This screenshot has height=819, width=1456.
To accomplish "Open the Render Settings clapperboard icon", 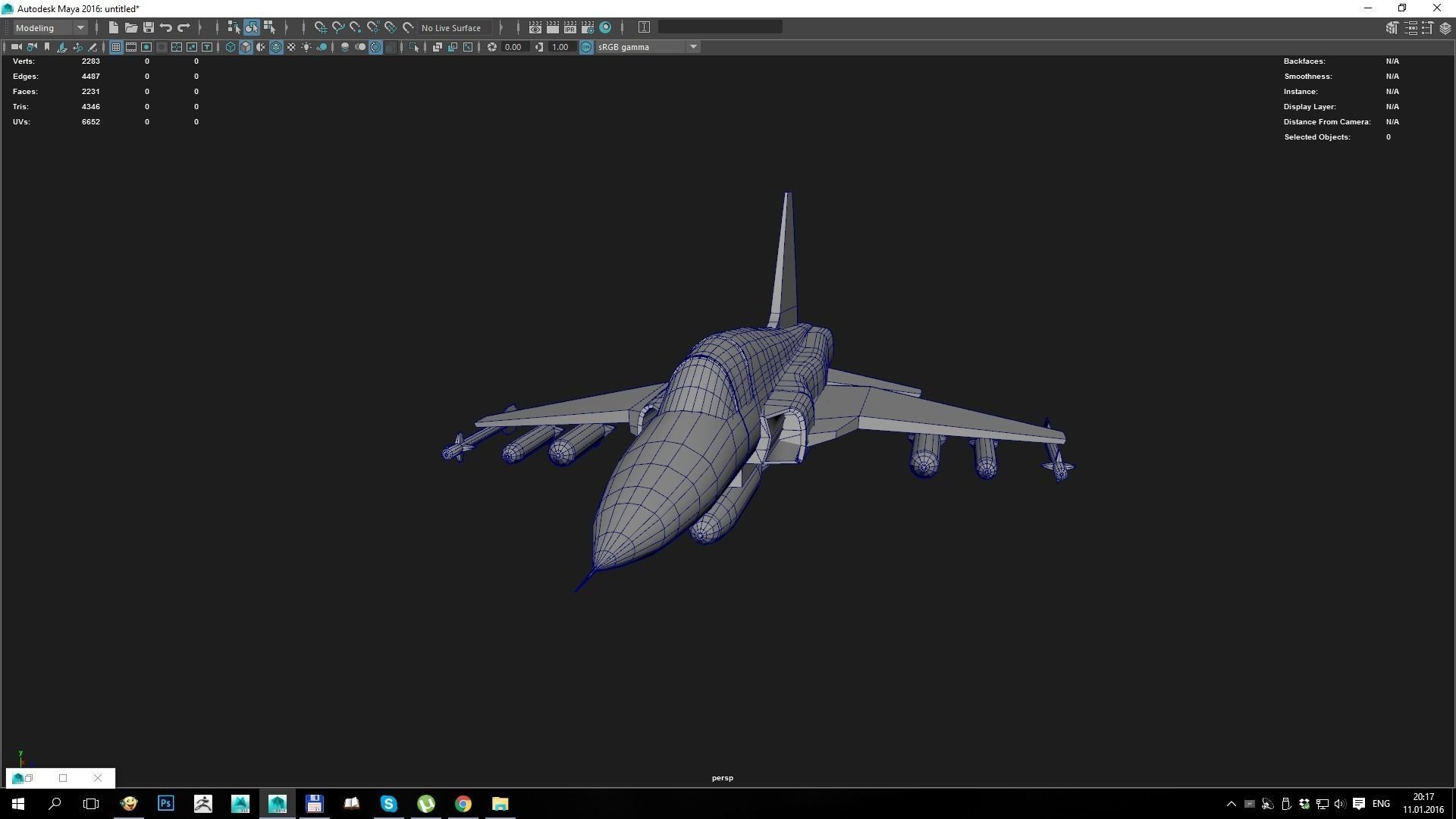I will pyautogui.click(x=588, y=27).
